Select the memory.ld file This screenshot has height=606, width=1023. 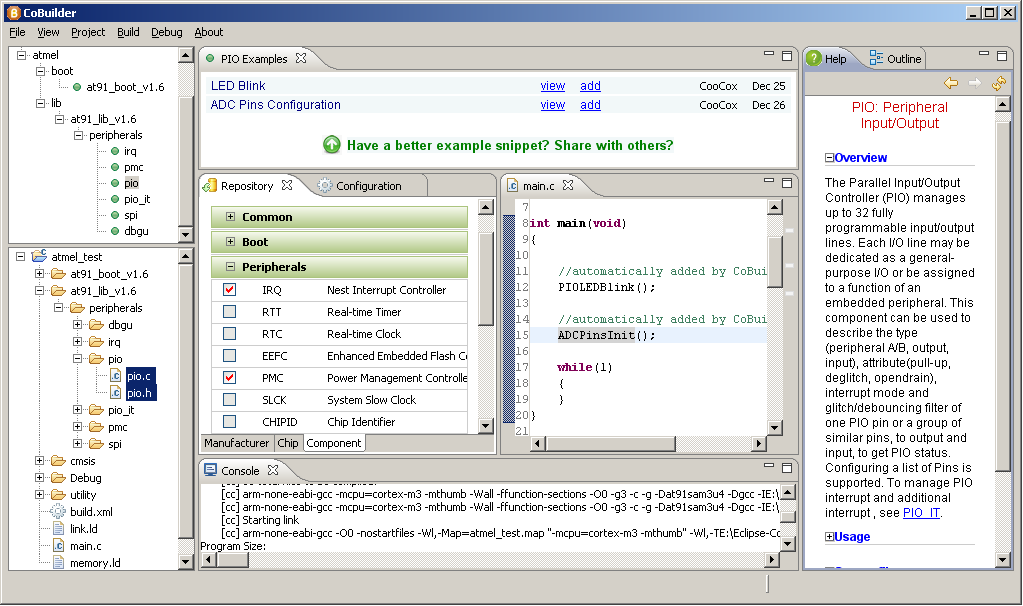(x=95, y=562)
